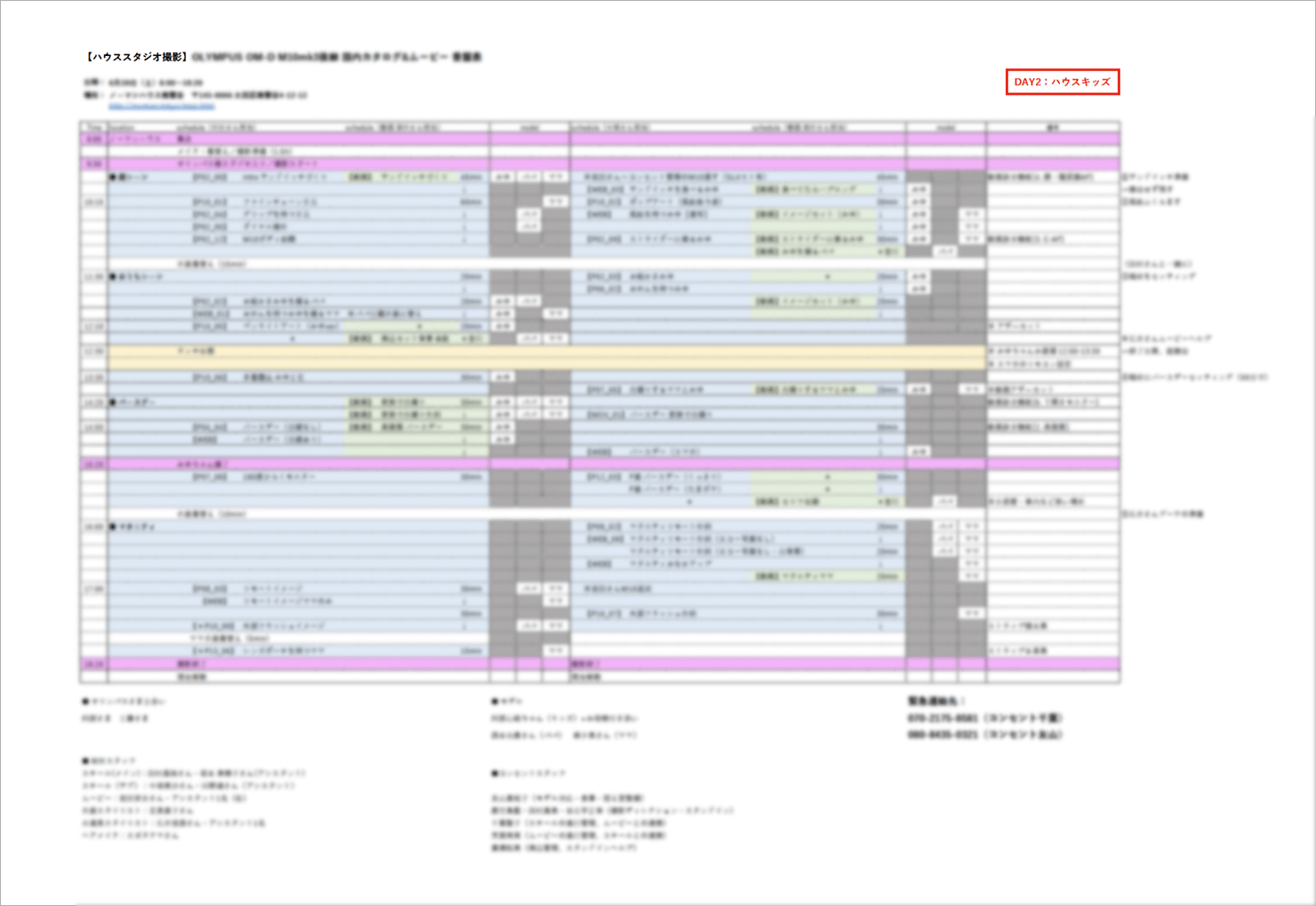Open the blue underlined hyperlink below the address
Viewport: 1316px width, 906px height.
click(x=162, y=107)
